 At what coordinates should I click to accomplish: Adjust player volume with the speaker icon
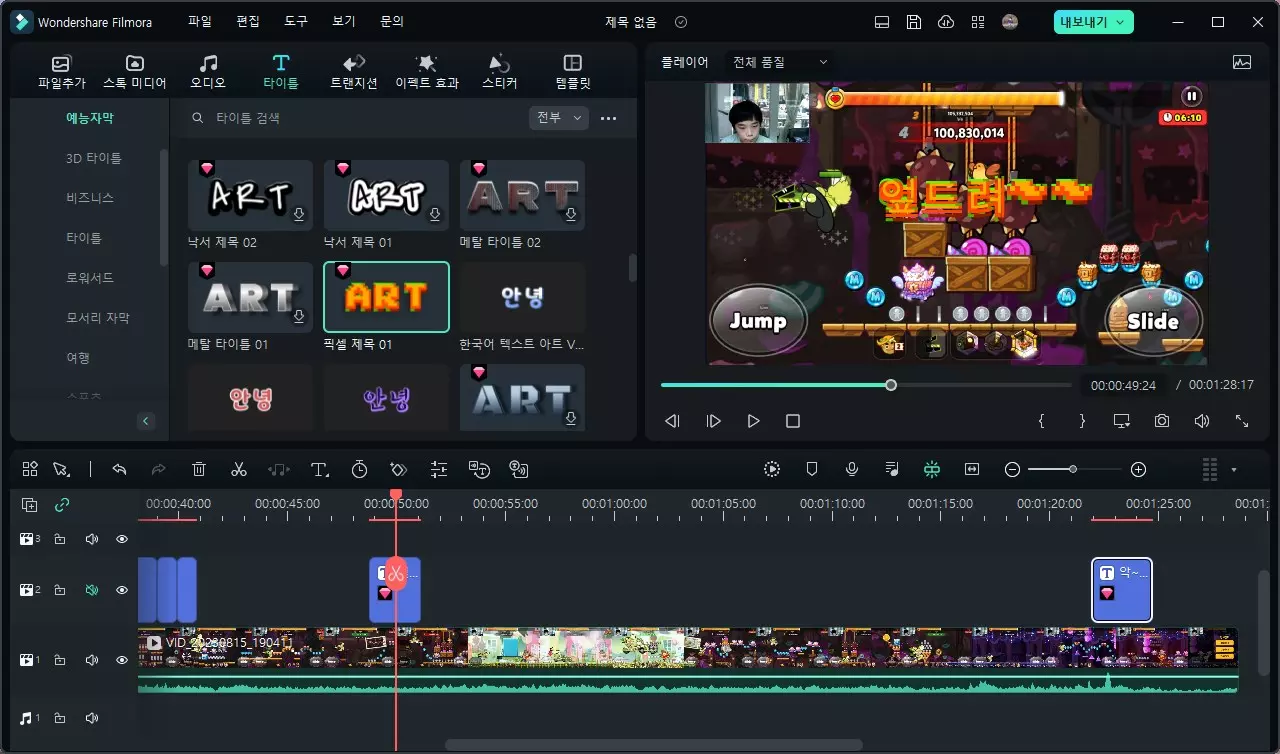[x=1202, y=421]
